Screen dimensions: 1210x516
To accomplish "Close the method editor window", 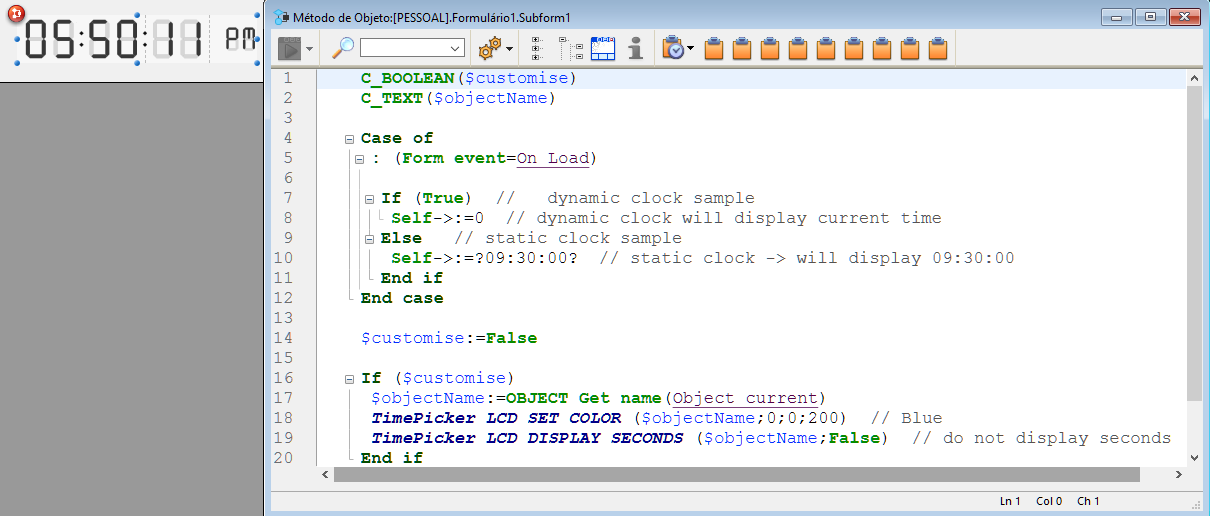I will [x=1183, y=16].
